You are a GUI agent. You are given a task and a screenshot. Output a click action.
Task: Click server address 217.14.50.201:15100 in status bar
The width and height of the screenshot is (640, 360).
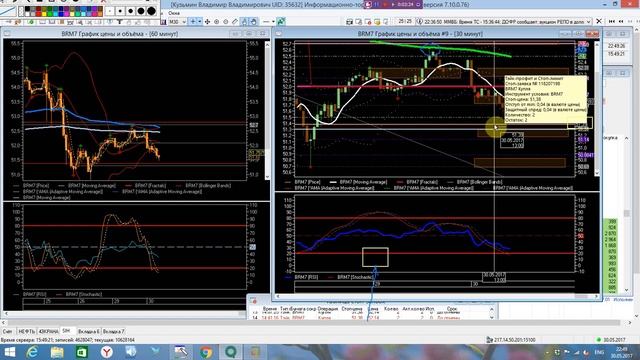coord(514,340)
